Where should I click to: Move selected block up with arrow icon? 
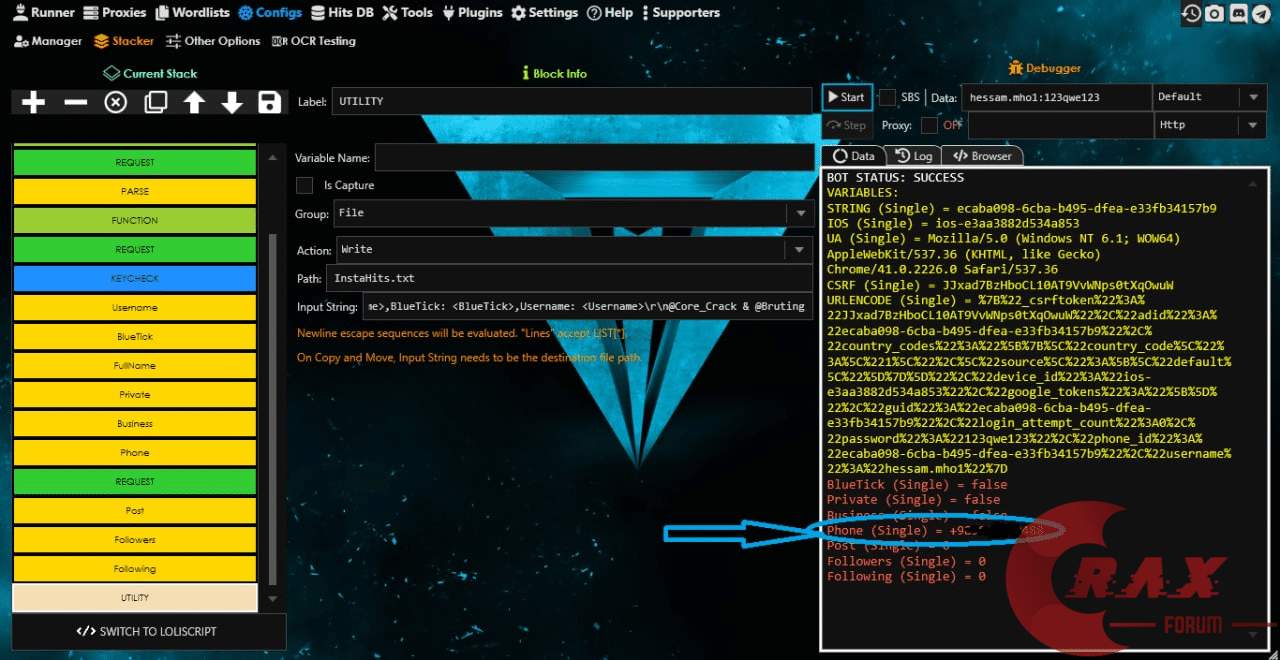[x=194, y=102]
